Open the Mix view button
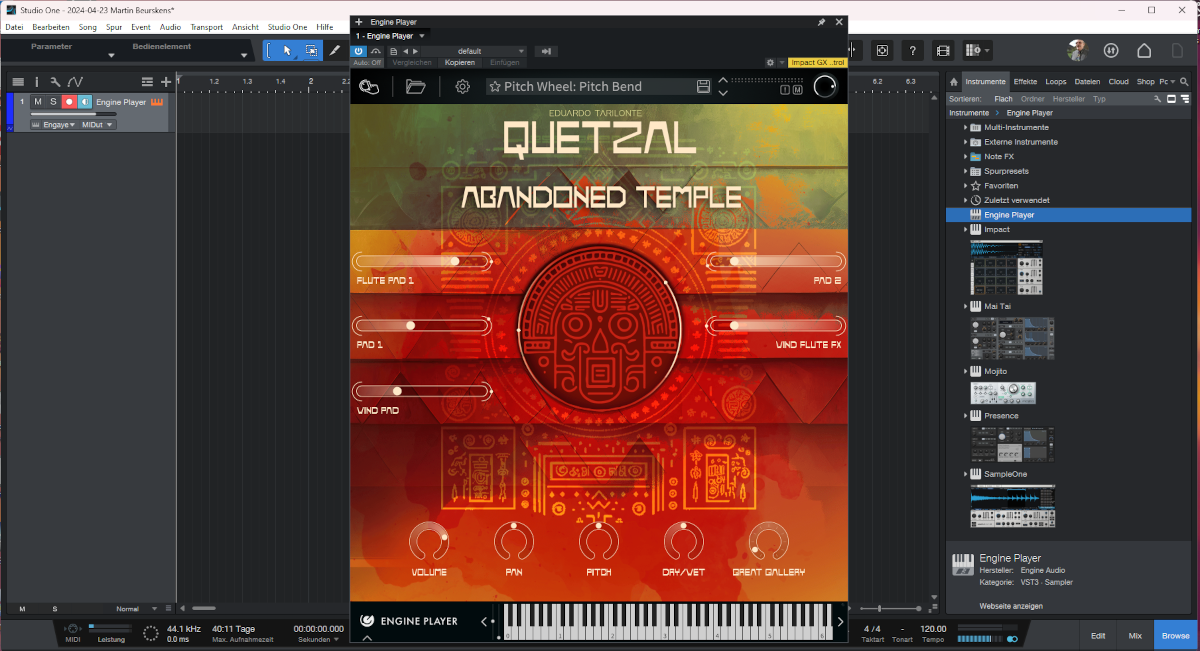The height and width of the screenshot is (651, 1200). point(1135,635)
